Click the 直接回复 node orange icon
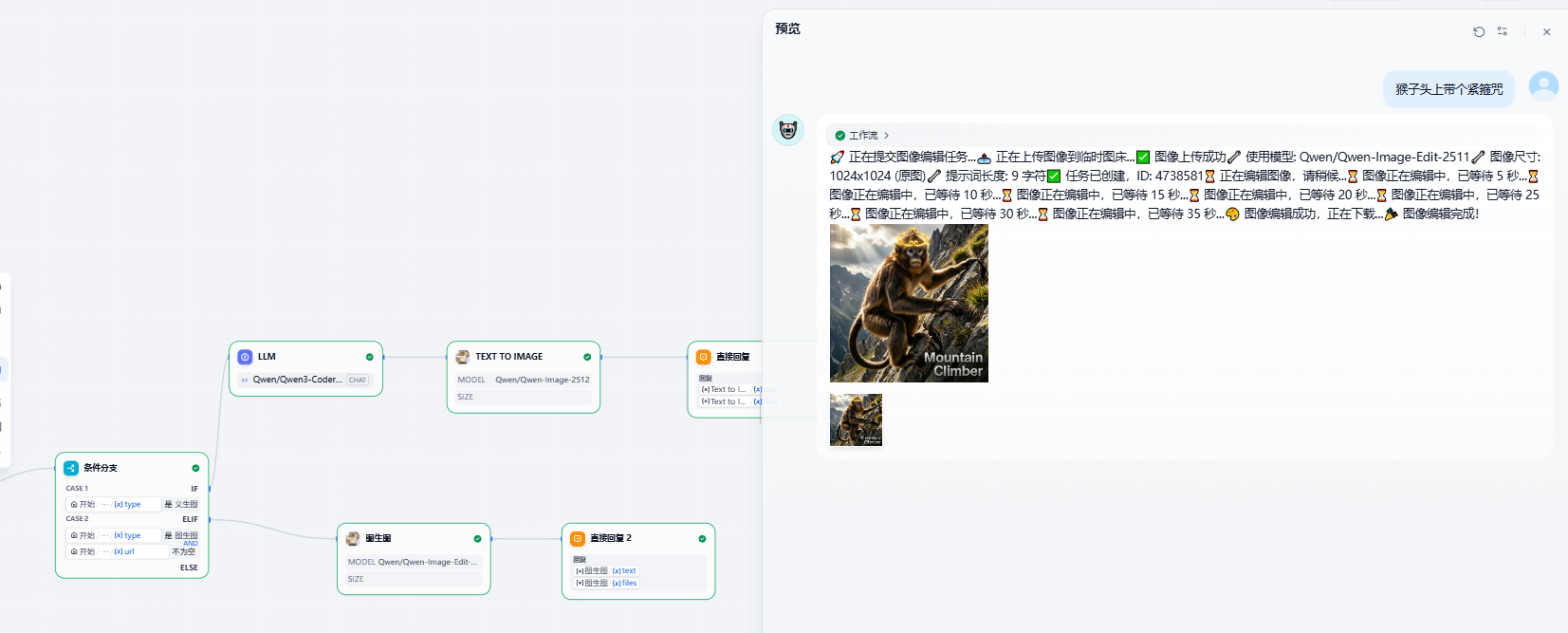This screenshot has width=1568, height=633. pyautogui.click(x=704, y=357)
